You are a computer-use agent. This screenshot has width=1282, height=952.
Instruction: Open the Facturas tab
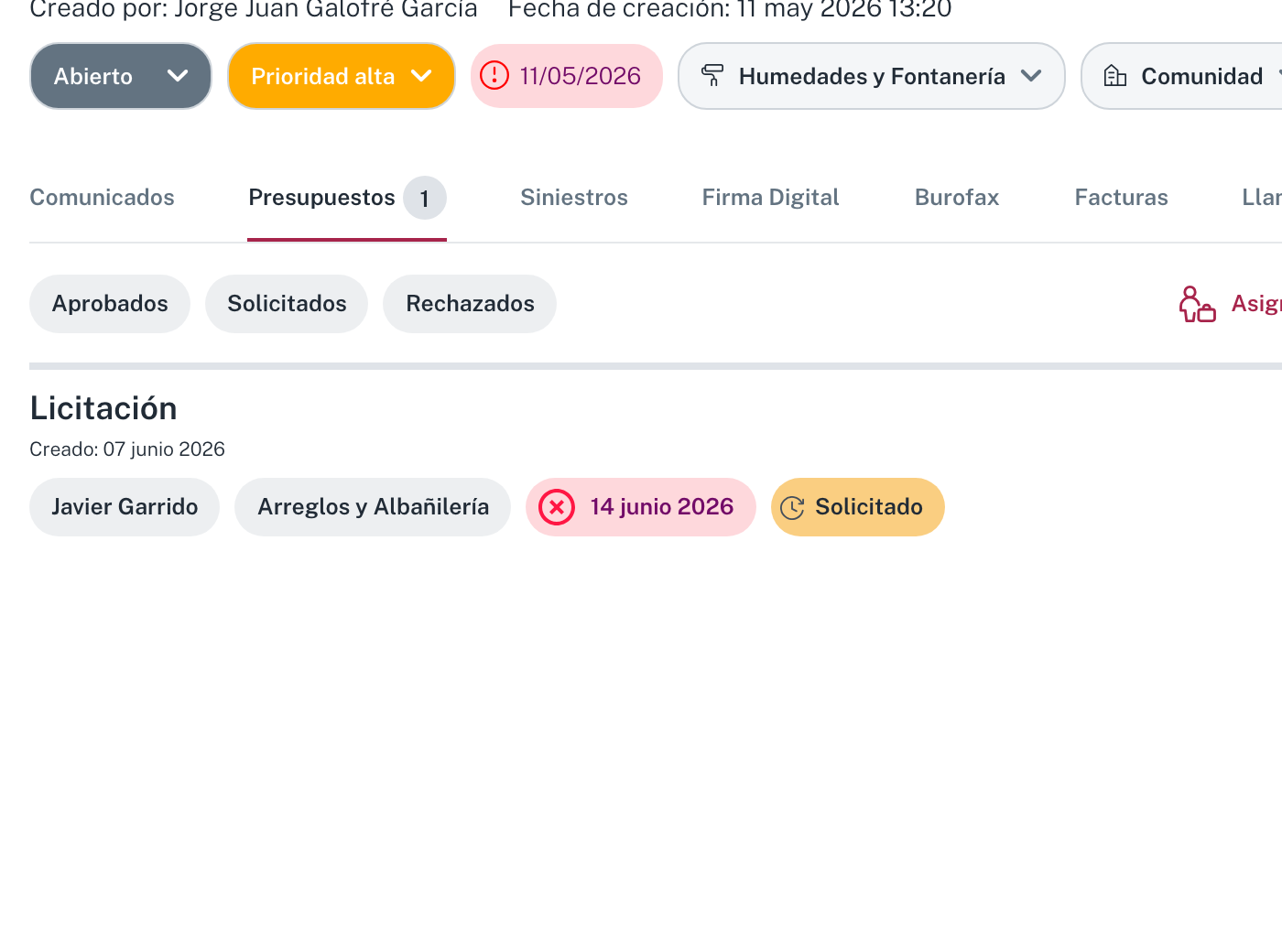1122,198
